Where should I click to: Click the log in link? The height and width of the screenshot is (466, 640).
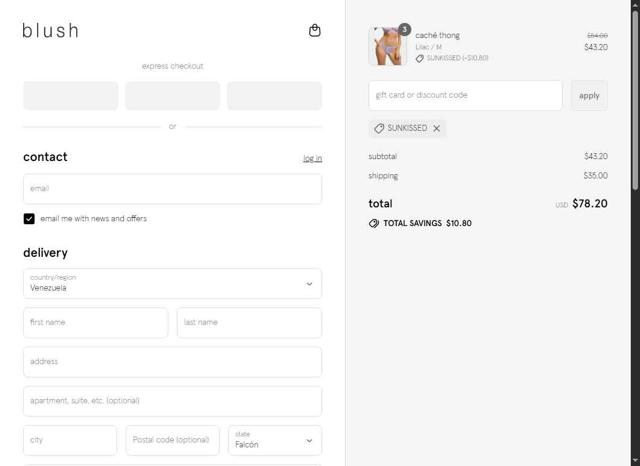(x=312, y=158)
